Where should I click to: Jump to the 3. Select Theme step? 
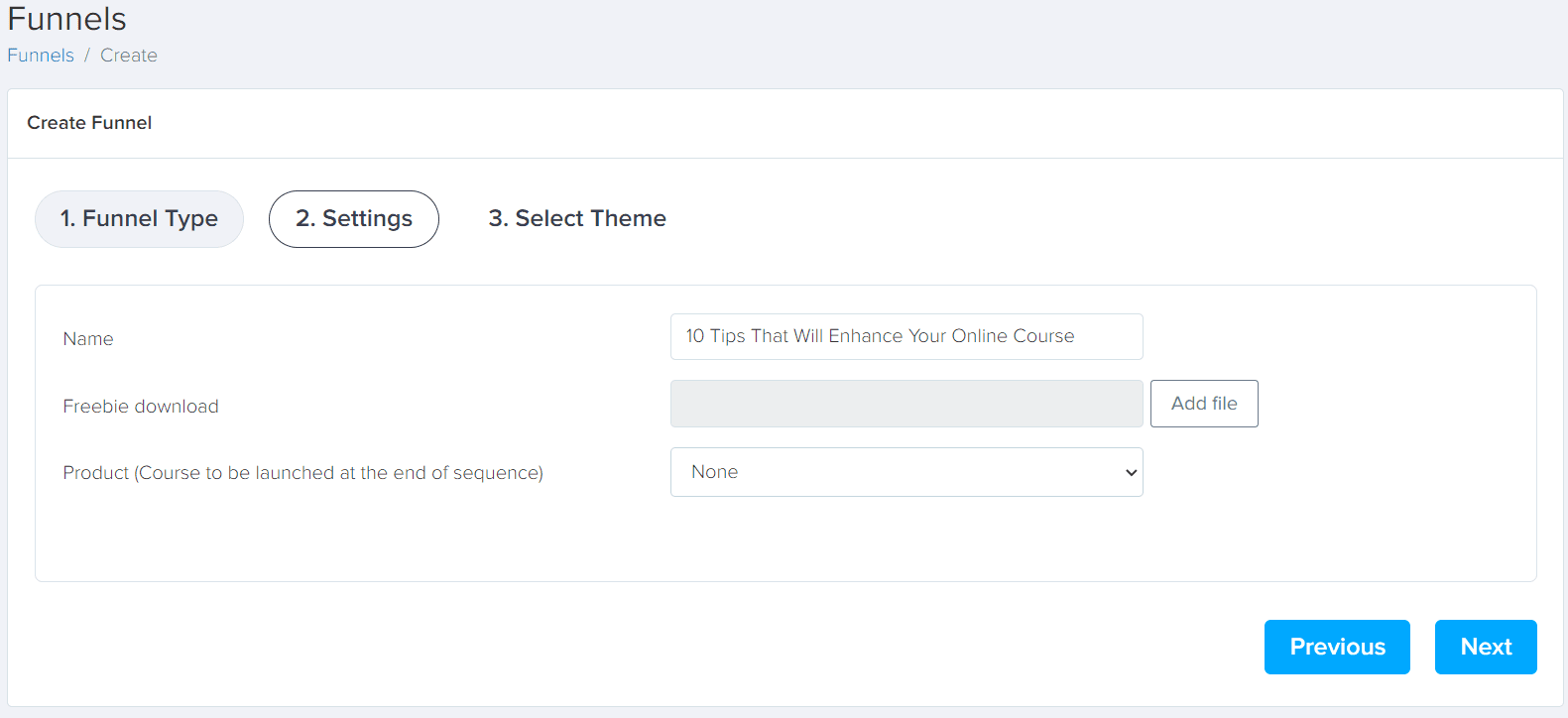(x=576, y=219)
